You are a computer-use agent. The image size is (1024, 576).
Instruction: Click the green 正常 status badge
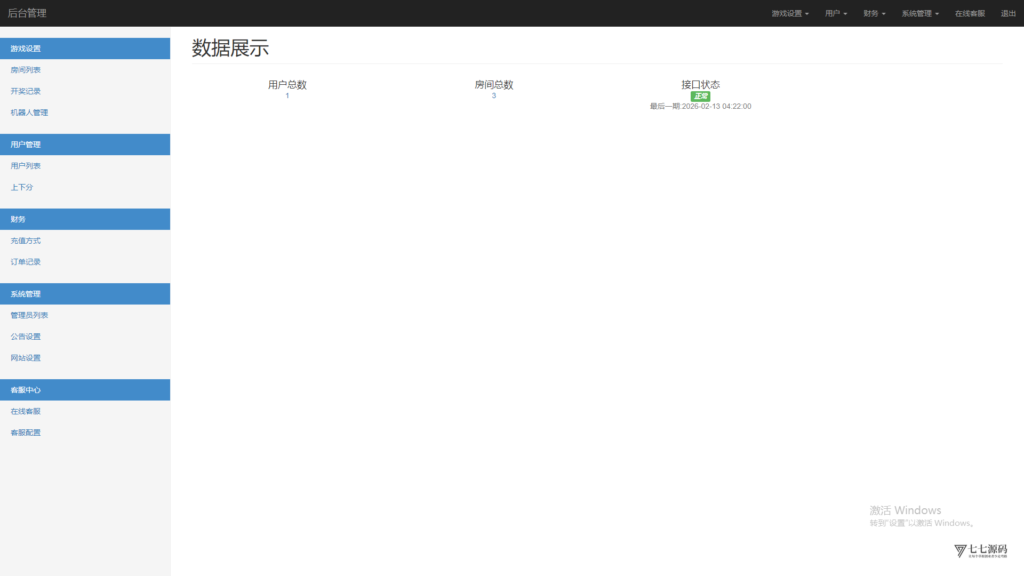coord(700,96)
